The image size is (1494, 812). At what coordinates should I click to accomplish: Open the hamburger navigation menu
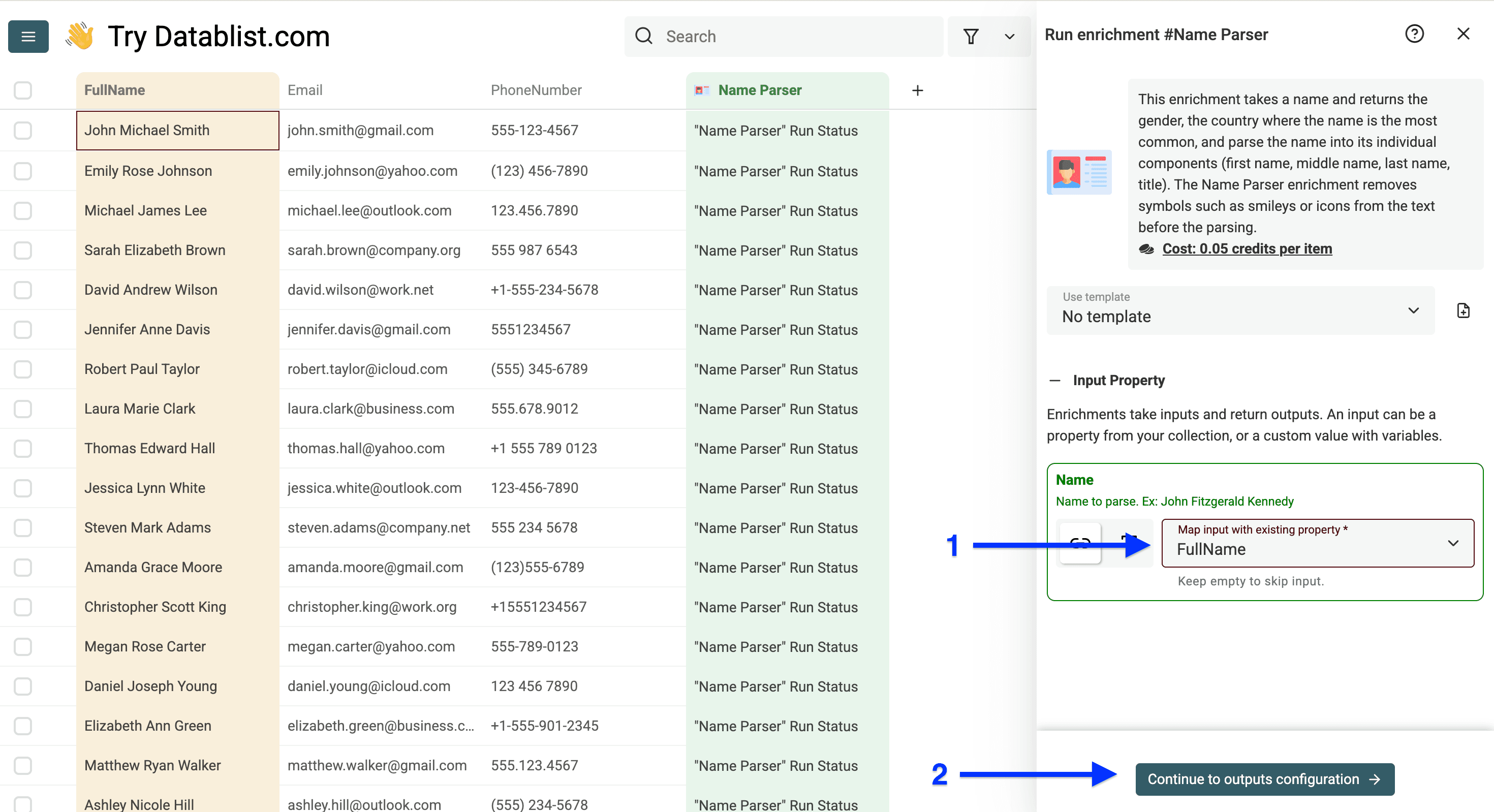point(28,36)
